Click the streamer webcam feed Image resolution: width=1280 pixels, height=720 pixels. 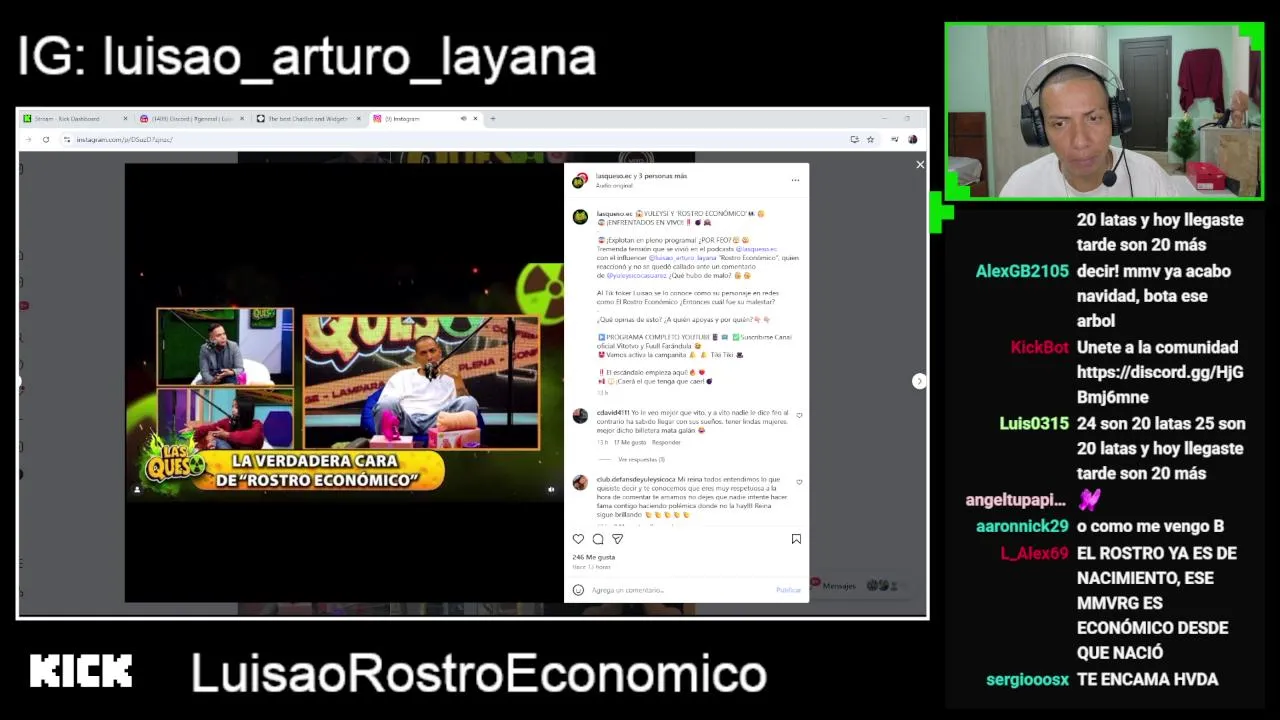click(x=1104, y=111)
